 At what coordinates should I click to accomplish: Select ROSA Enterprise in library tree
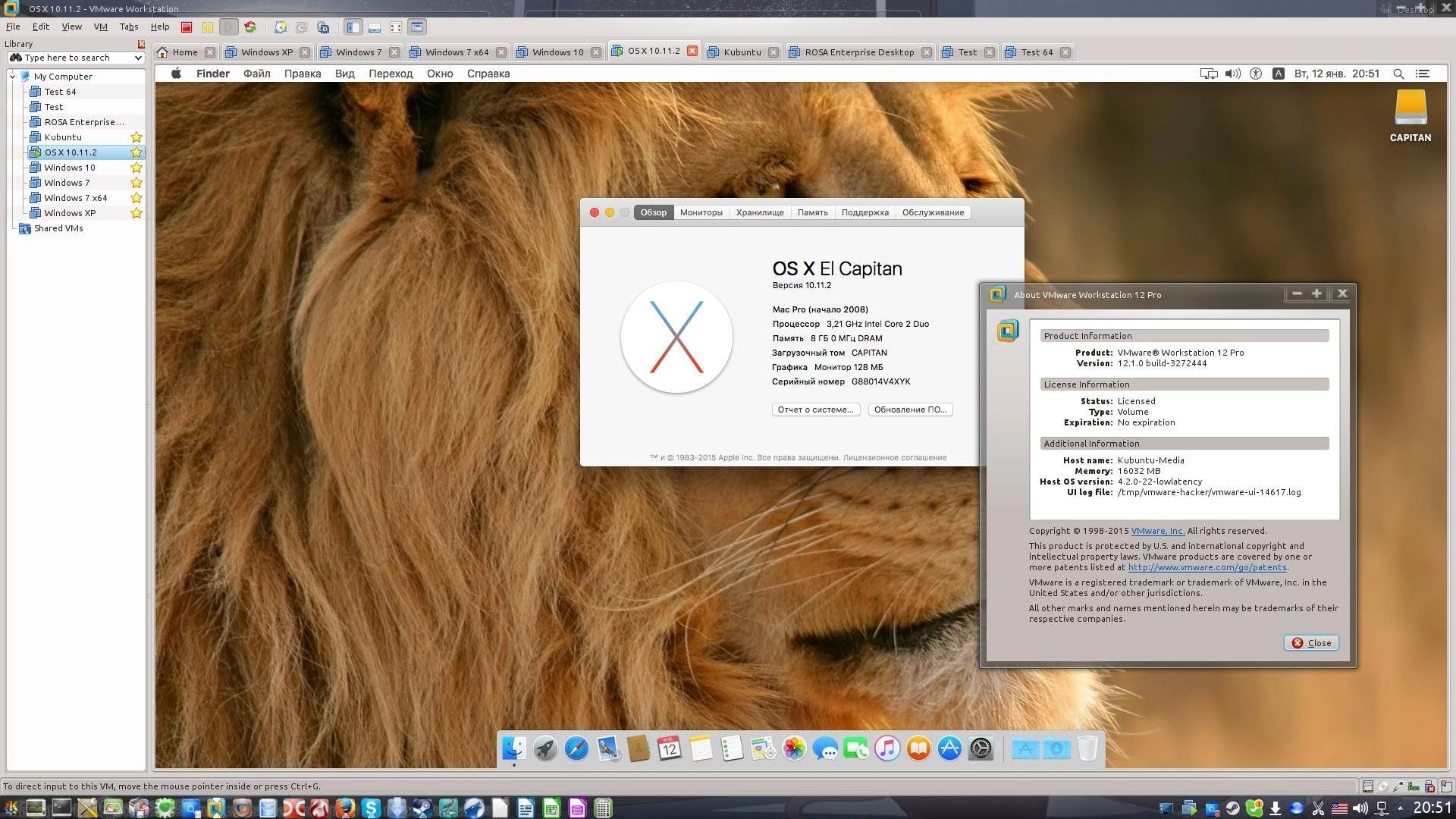point(84,122)
